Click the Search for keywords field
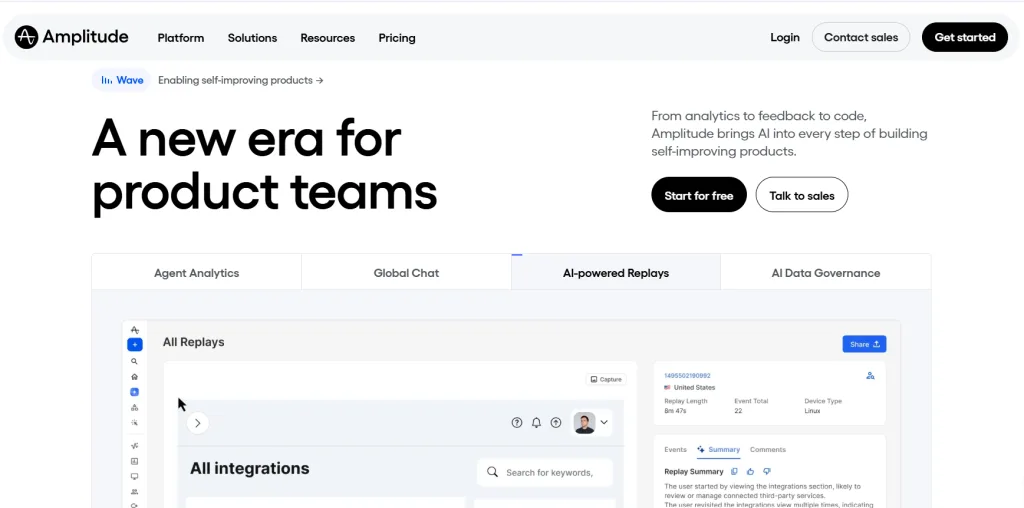 coord(545,472)
